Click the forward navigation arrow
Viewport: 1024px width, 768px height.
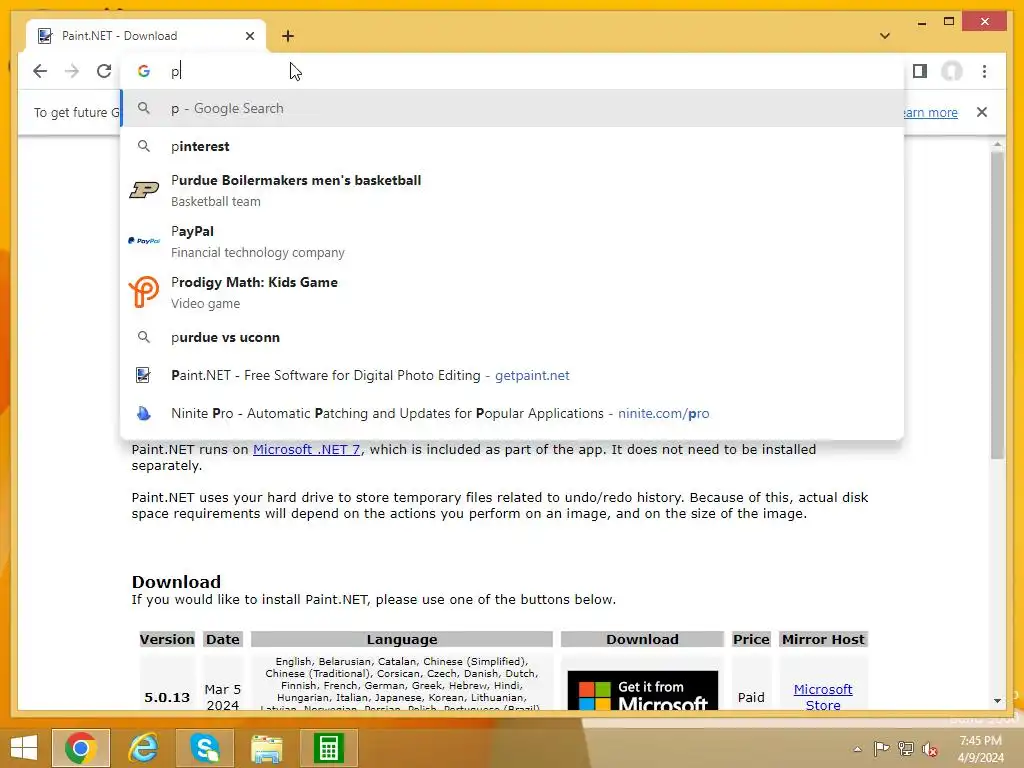pyautogui.click(x=72, y=71)
